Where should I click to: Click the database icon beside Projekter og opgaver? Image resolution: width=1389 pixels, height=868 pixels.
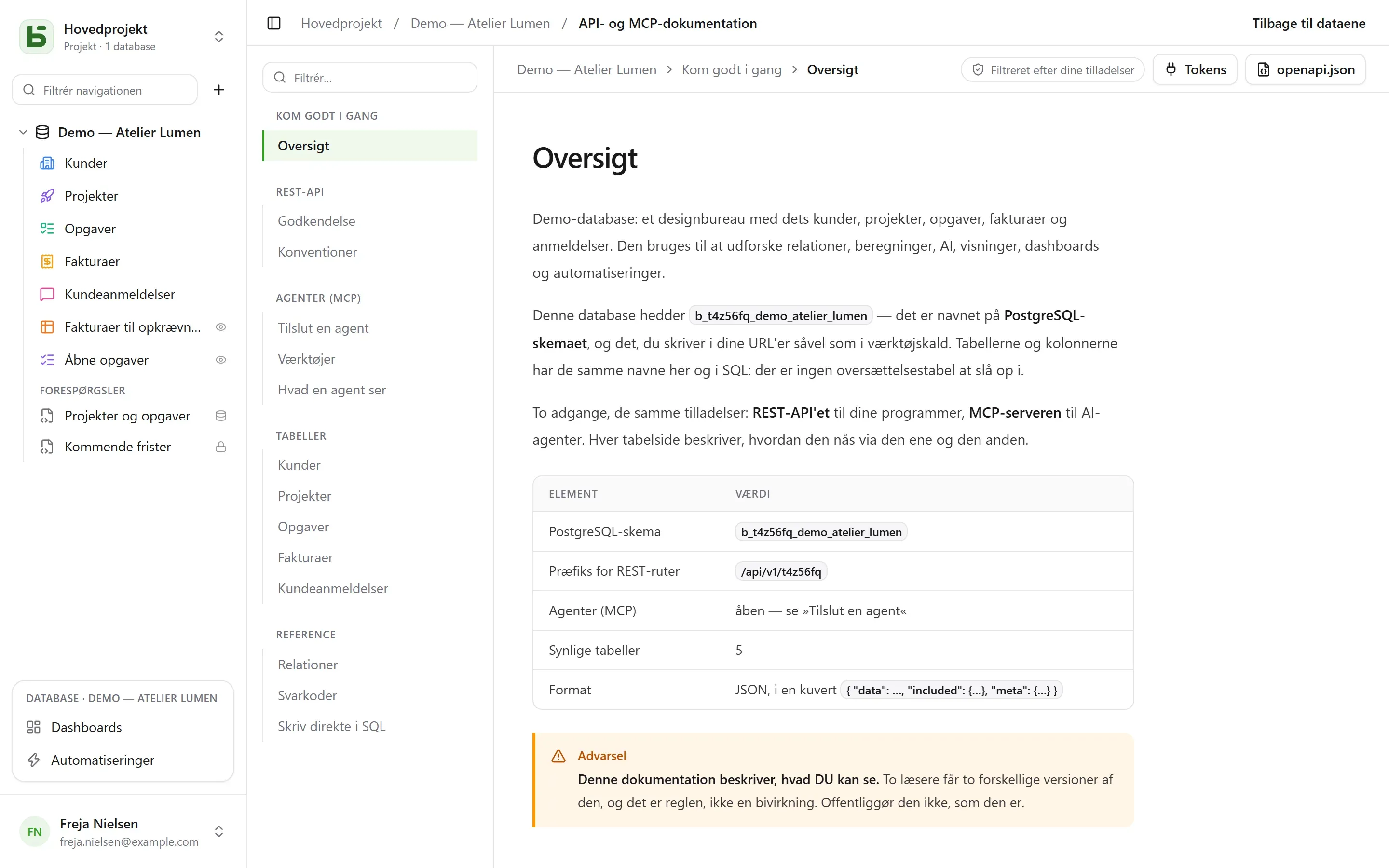coord(220,416)
